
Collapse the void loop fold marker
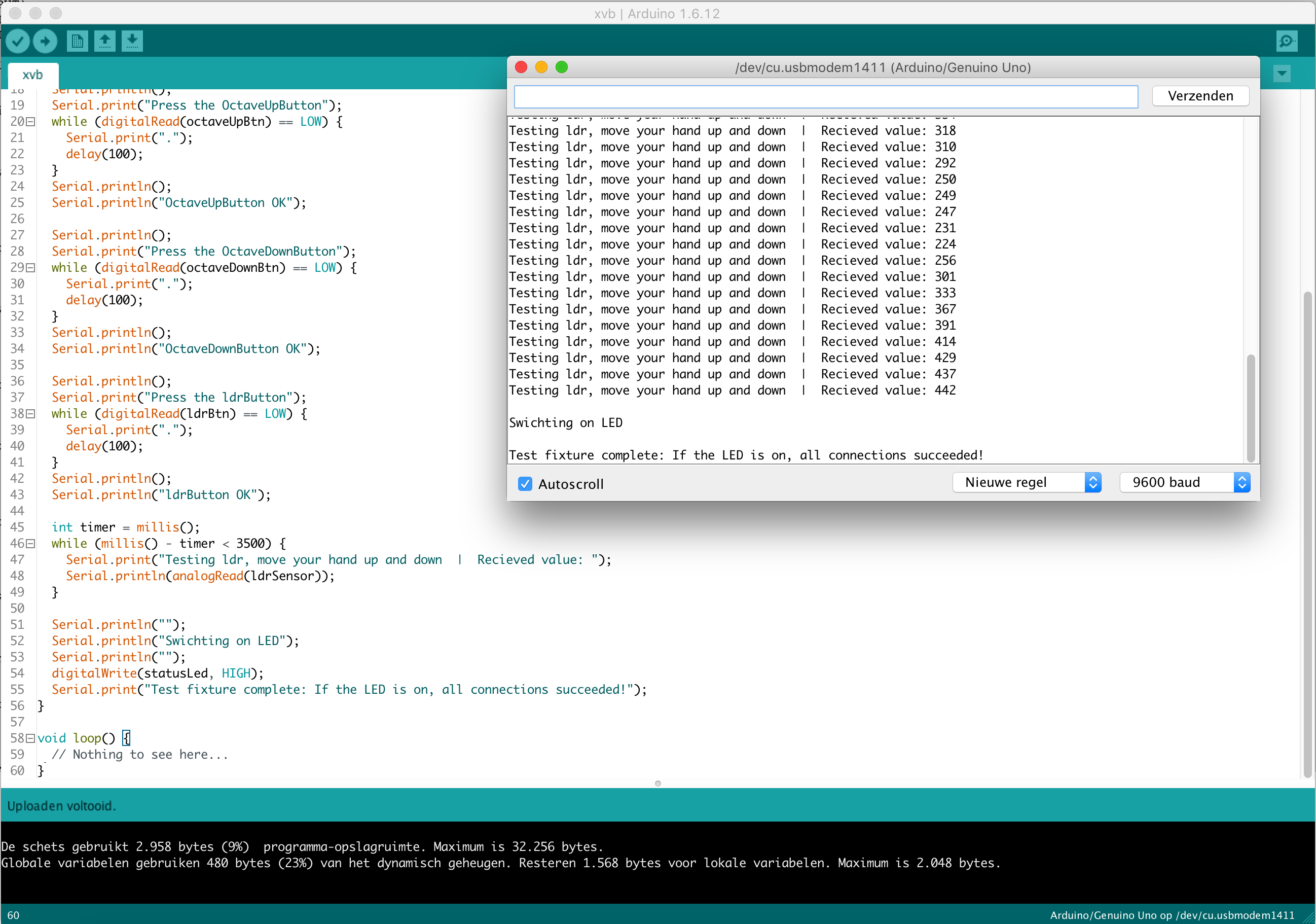pyautogui.click(x=31, y=738)
